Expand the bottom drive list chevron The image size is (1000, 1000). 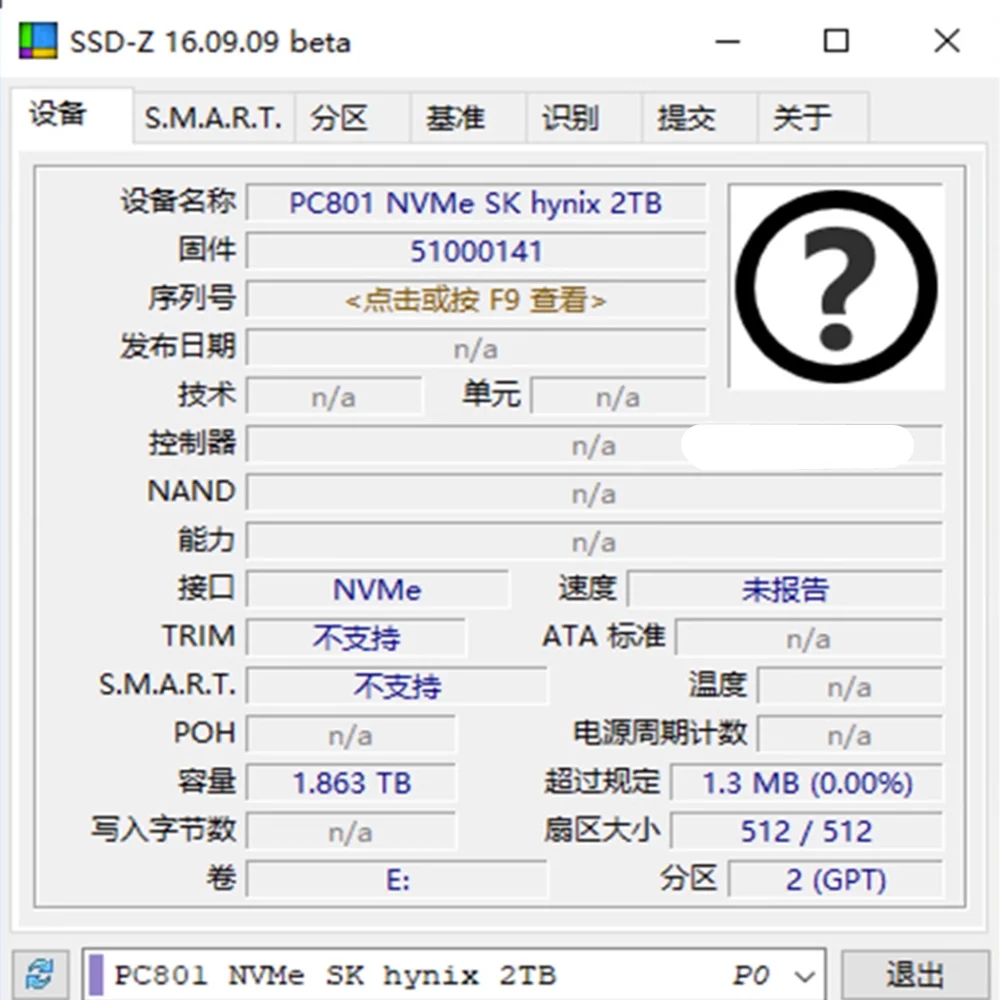(804, 973)
